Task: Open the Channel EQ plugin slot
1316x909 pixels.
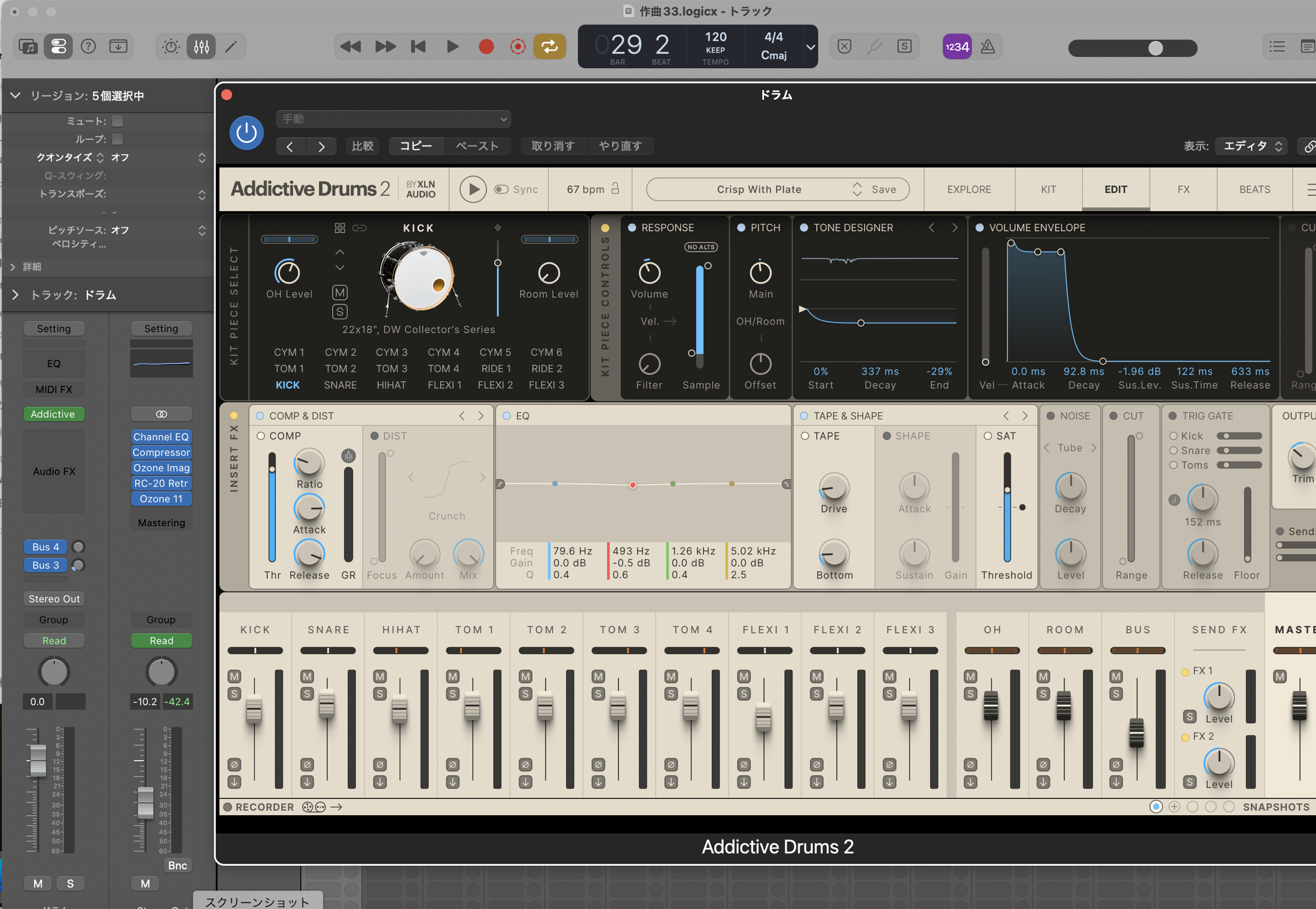Action: (162, 437)
